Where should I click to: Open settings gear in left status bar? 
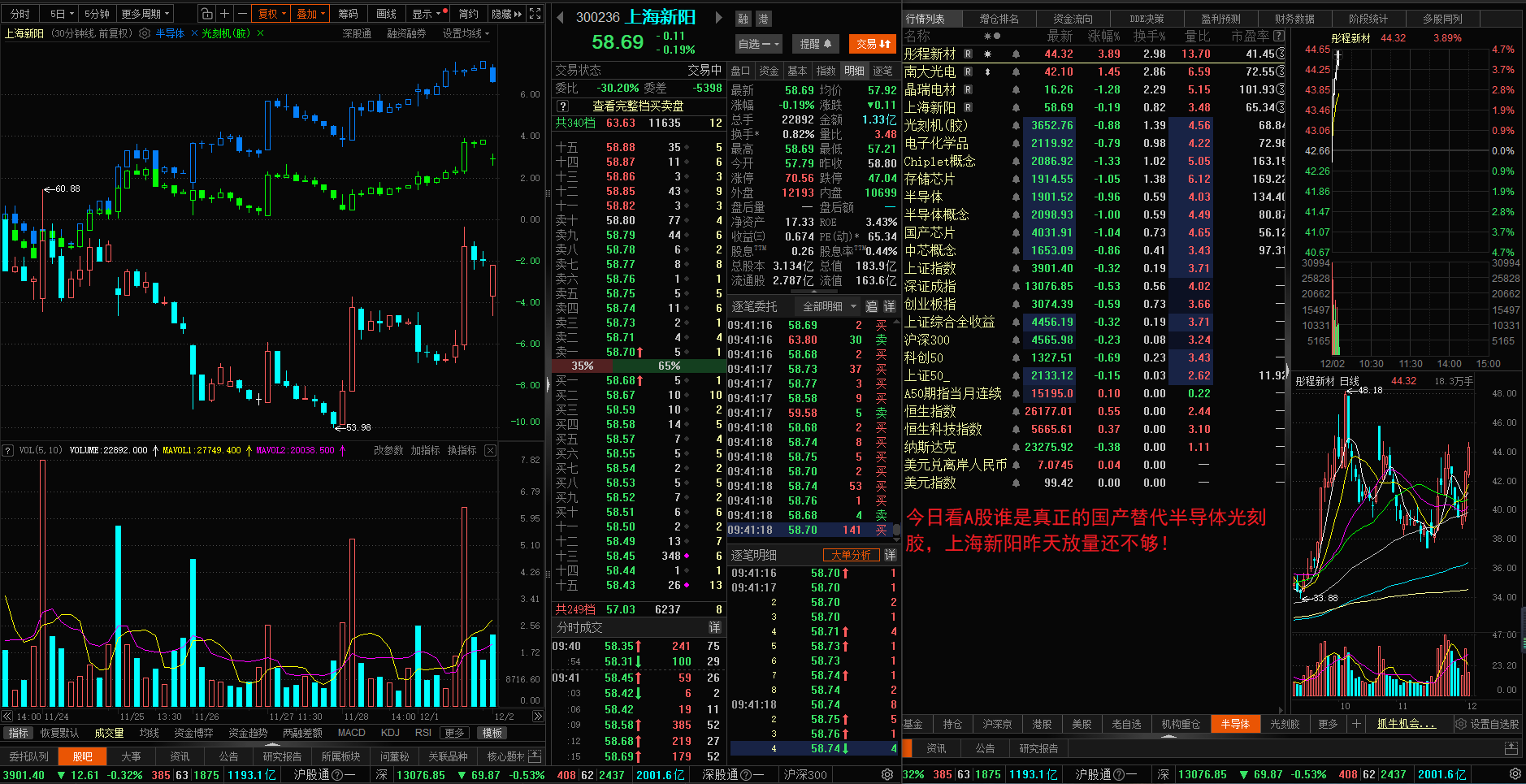tap(887, 774)
